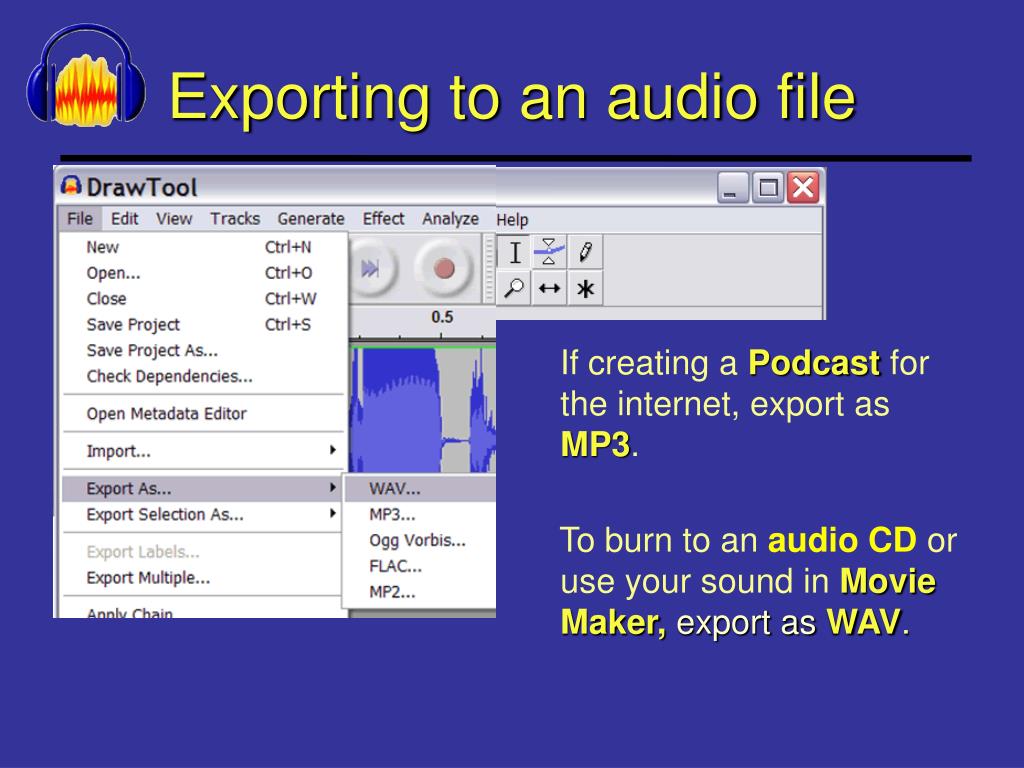Click the Skip to End button
The image size is (1024, 768).
[371, 268]
